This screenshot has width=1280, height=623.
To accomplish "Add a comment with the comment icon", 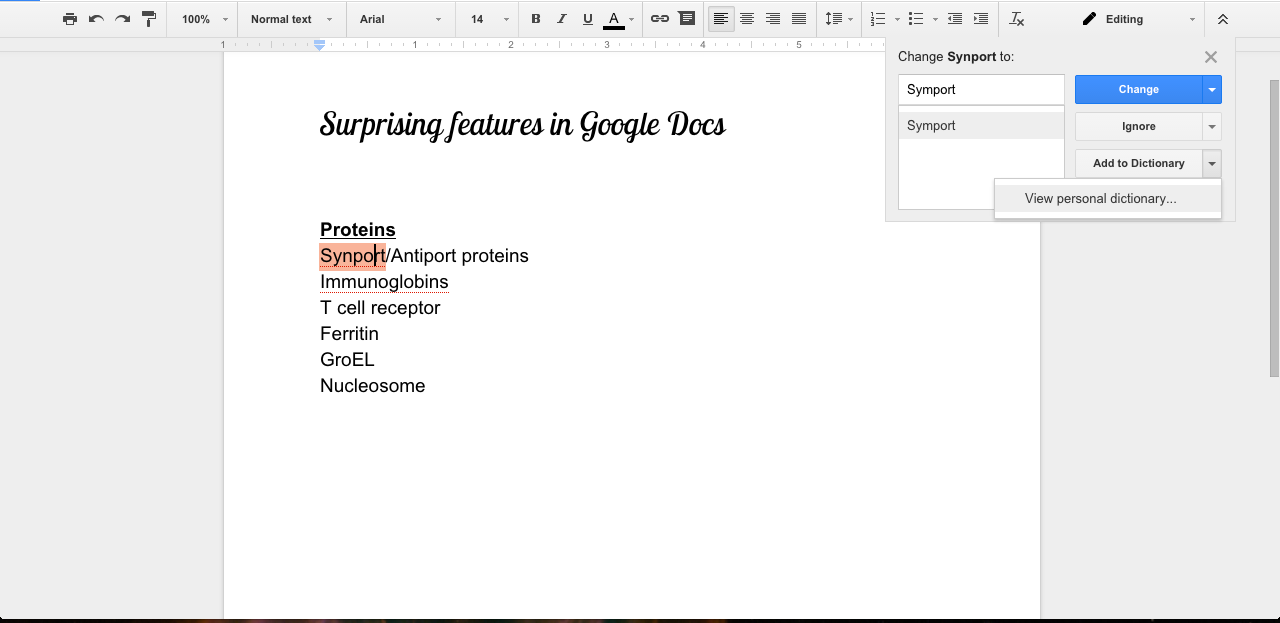I will [686, 19].
